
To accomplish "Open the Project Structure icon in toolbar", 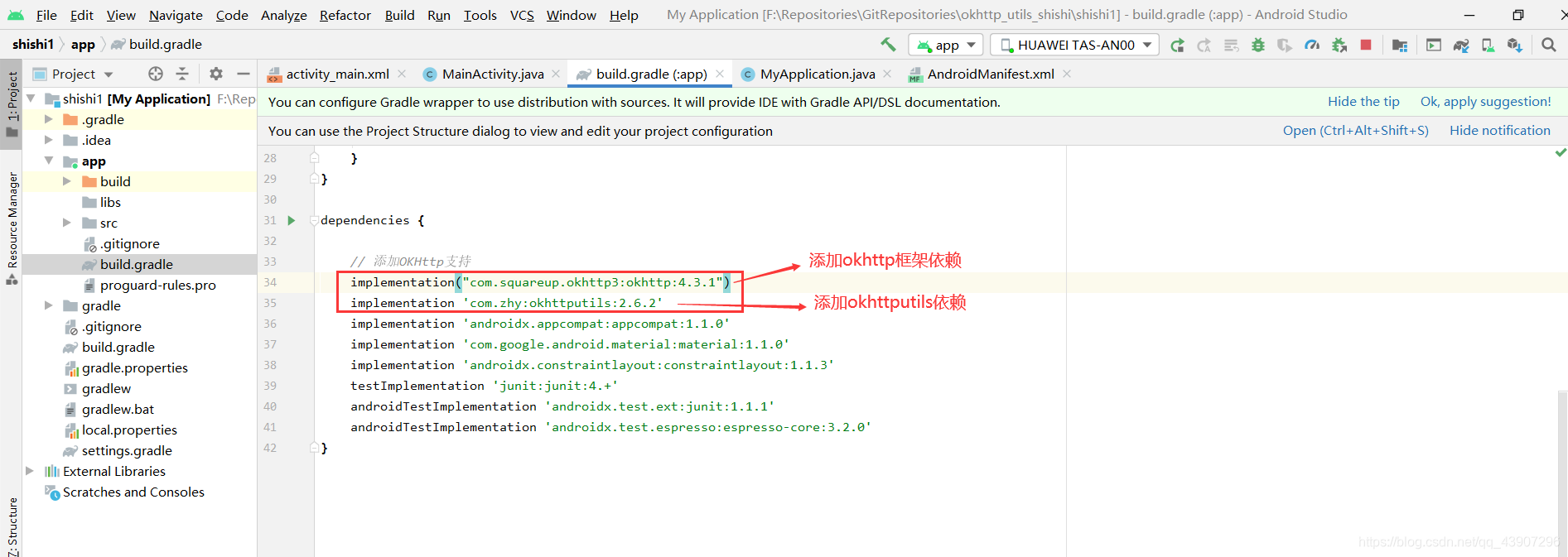I will (1400, 45).
